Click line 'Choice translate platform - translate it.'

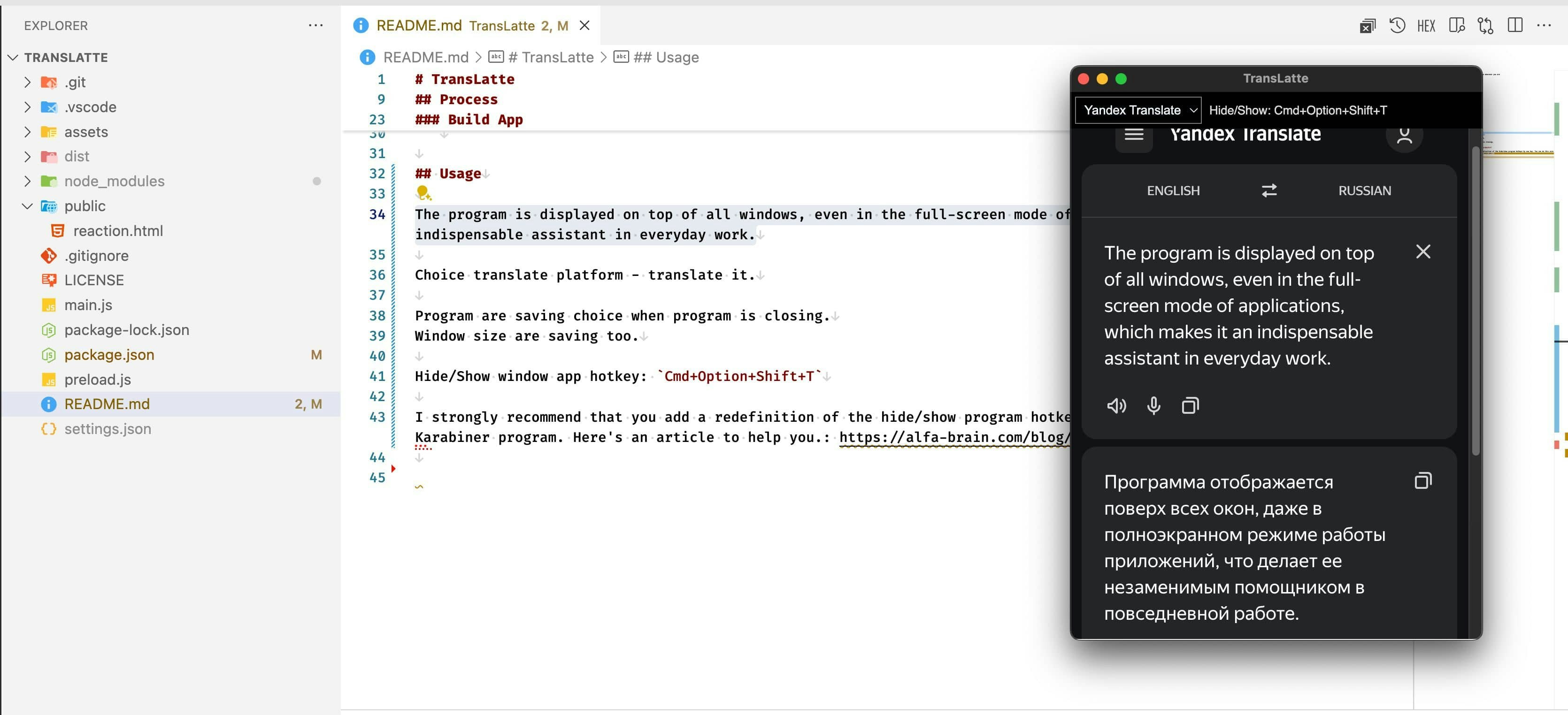pos(584,275)
